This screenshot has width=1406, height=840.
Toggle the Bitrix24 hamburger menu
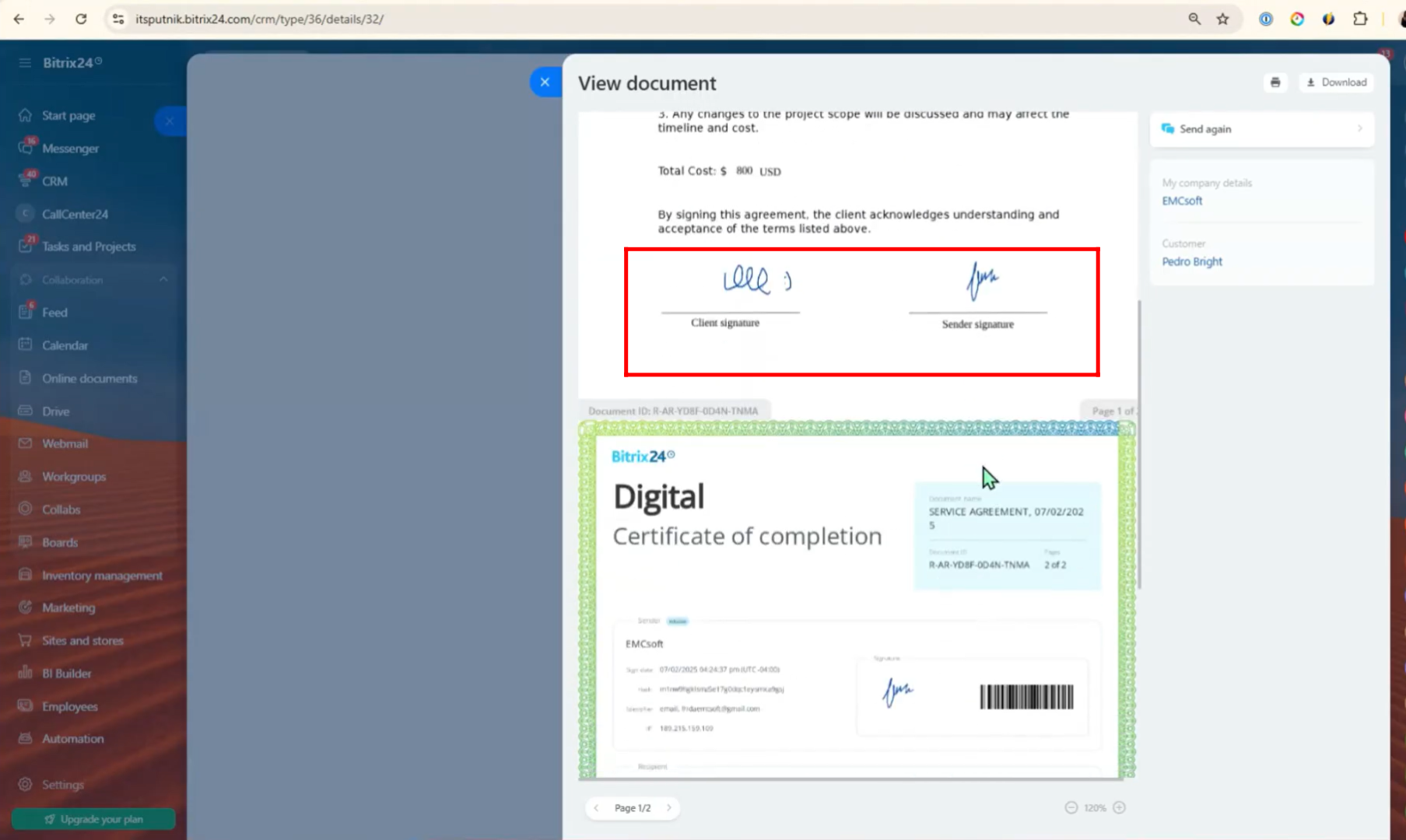click(x=25, y=62)
